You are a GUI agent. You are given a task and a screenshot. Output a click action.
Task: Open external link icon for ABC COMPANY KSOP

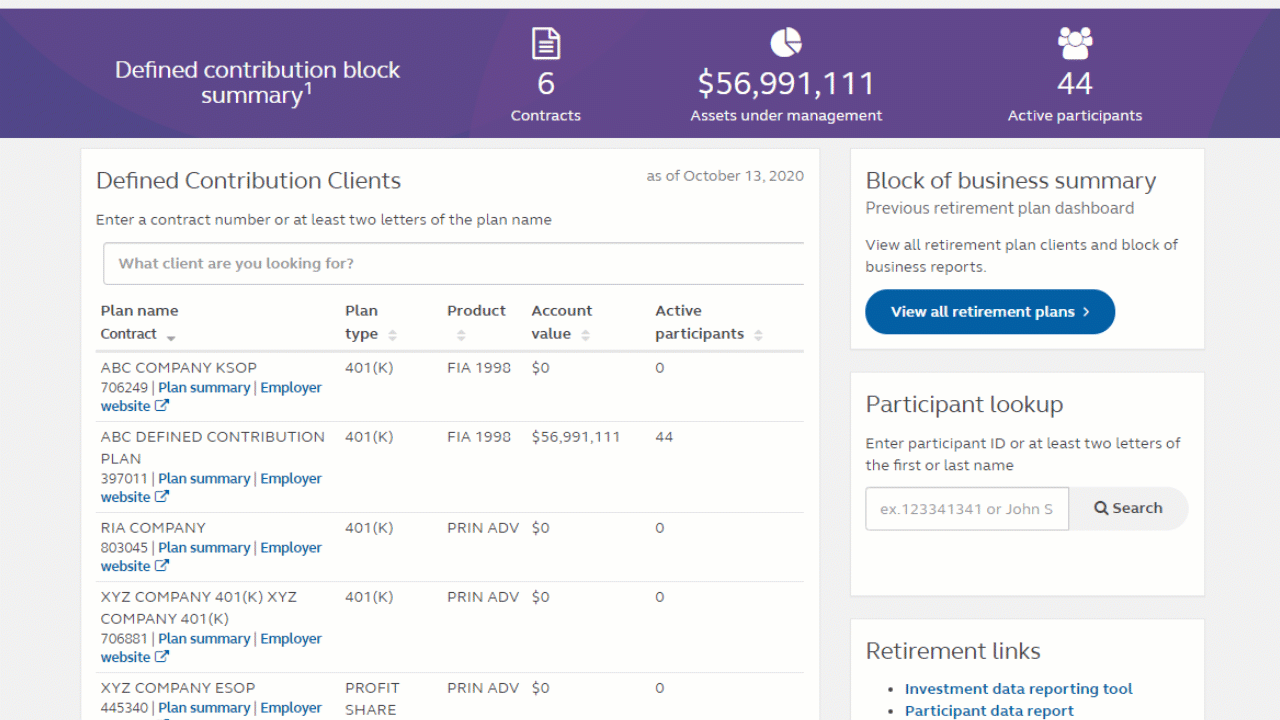click(162, 406)
